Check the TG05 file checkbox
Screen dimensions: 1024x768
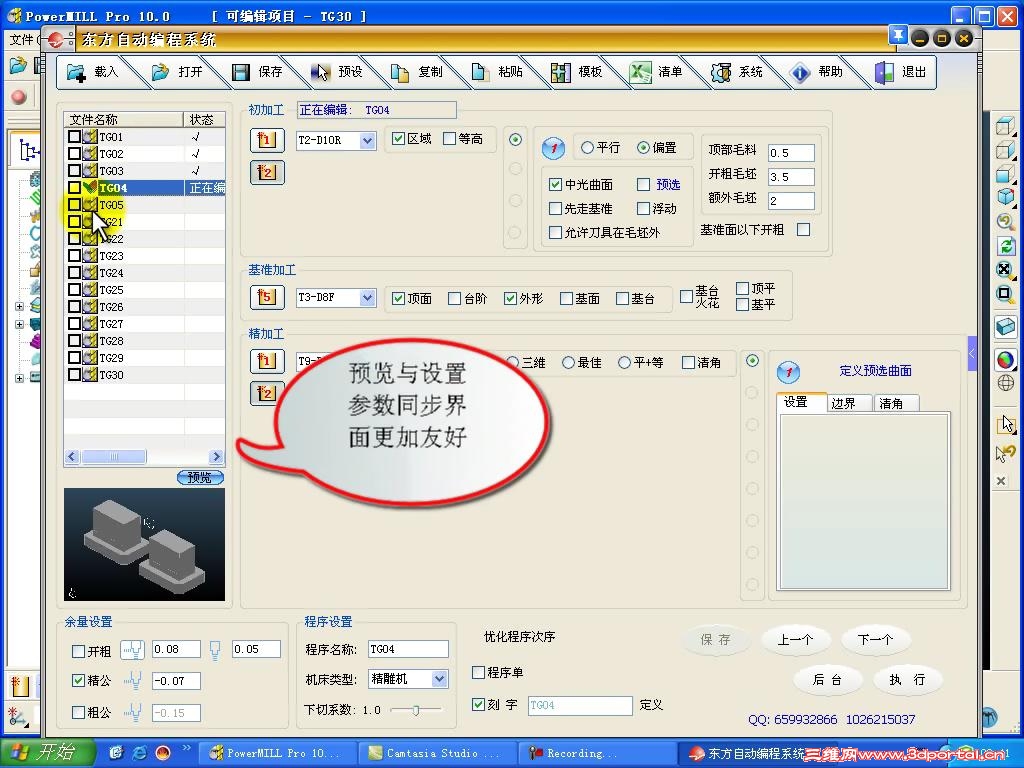pos(74,204)
